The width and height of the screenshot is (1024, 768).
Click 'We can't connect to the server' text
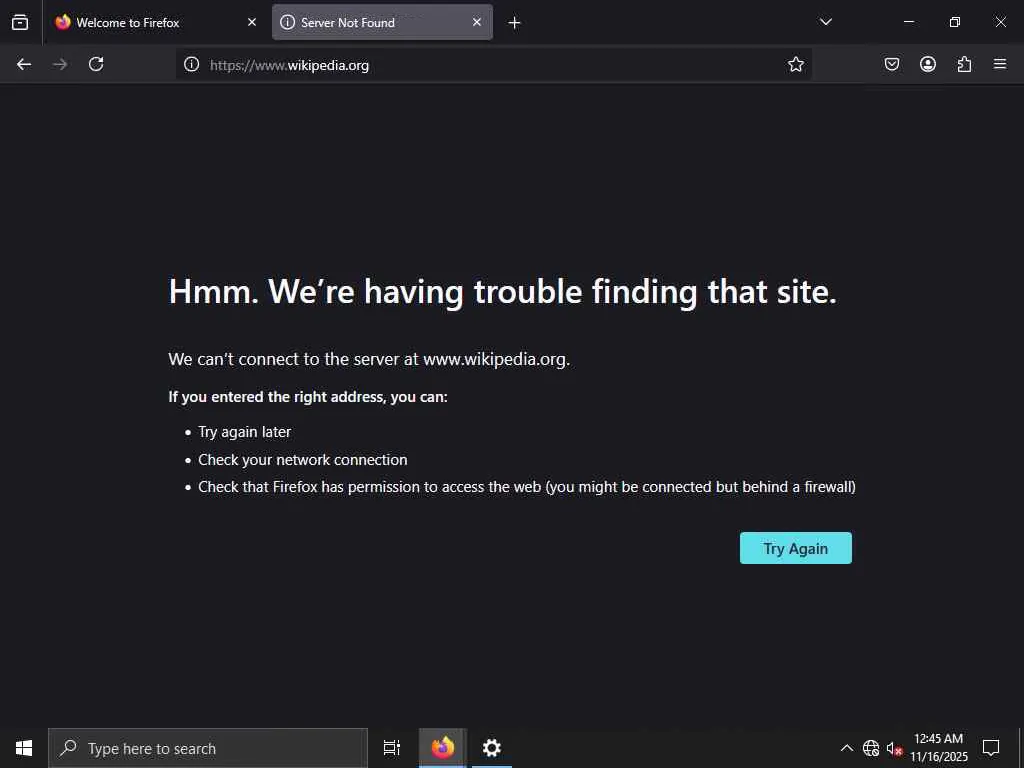click(369, 359)
